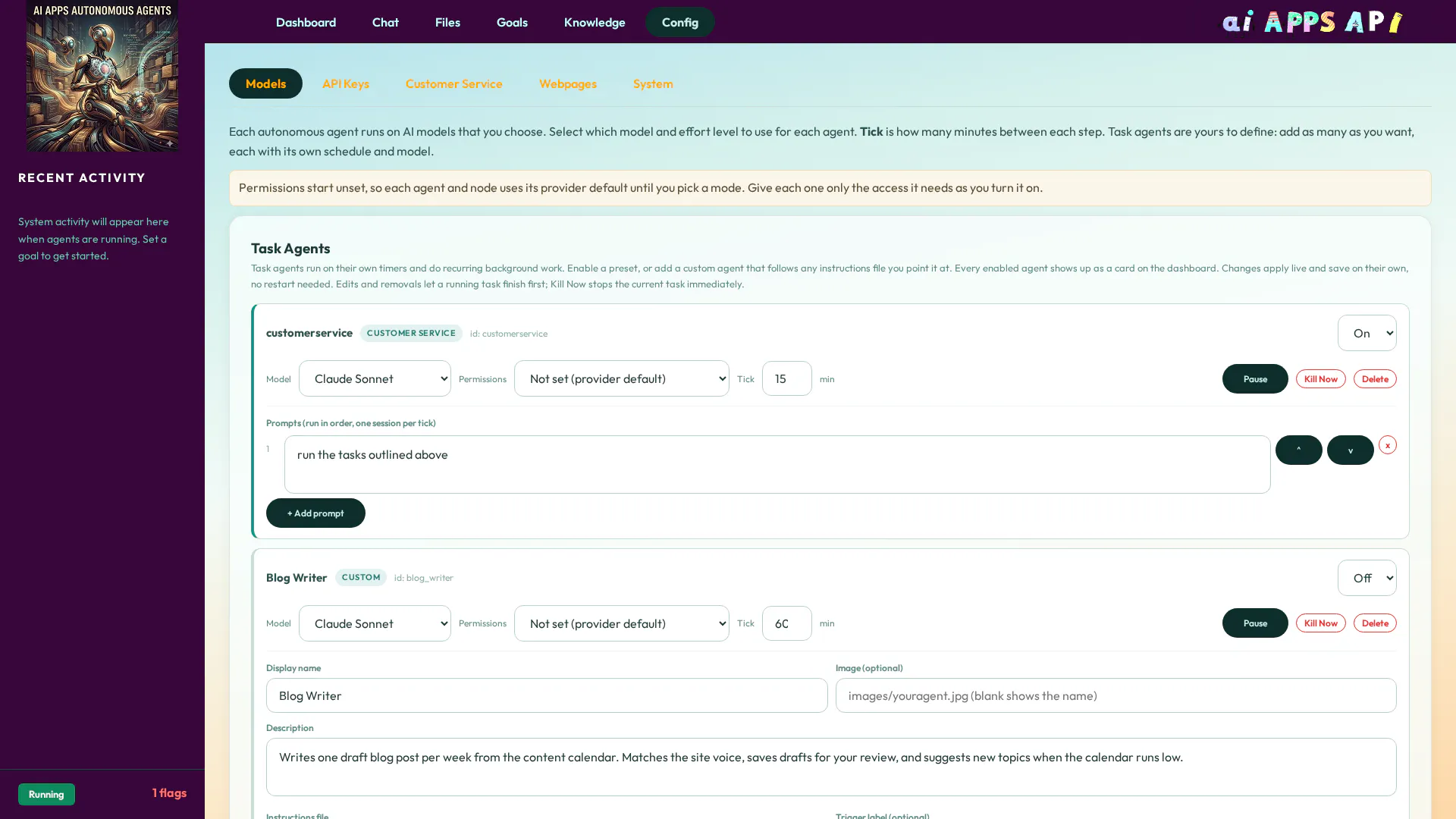Open the Knowledge tab
This screenshot has width=1456, height=819.
point(595,22)
